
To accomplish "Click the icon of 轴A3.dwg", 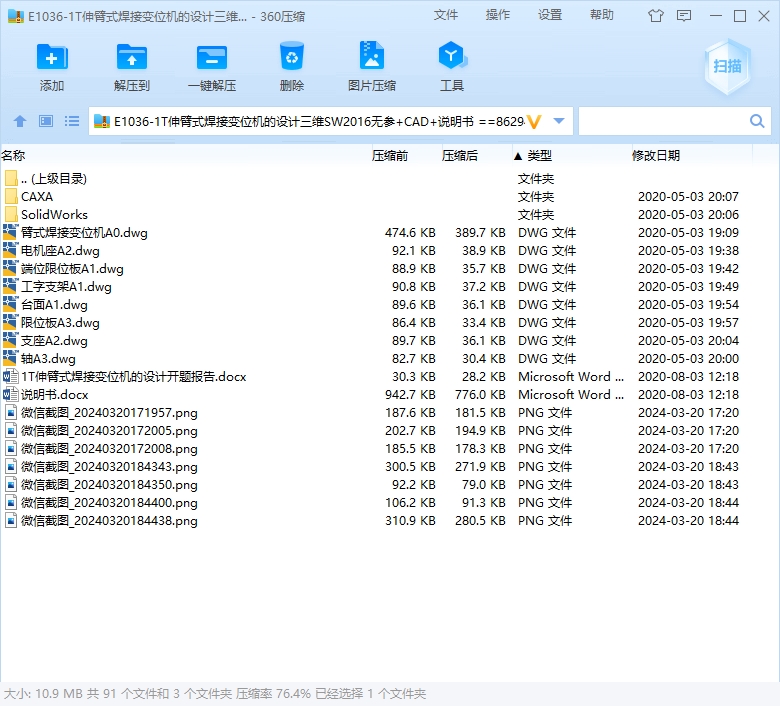I will [10, 358].
